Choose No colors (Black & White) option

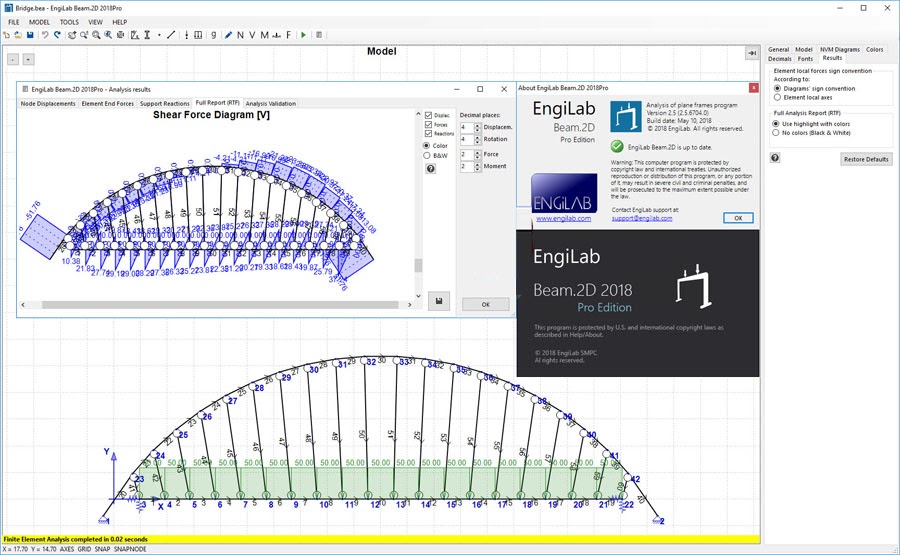coord(775,133)
